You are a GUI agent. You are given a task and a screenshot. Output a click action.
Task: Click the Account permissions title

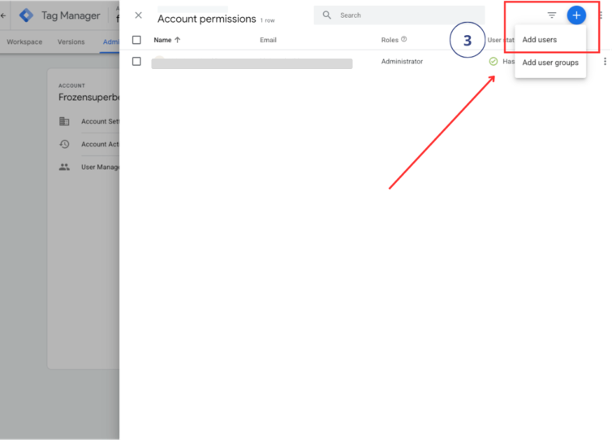click(x=206, y=19)
